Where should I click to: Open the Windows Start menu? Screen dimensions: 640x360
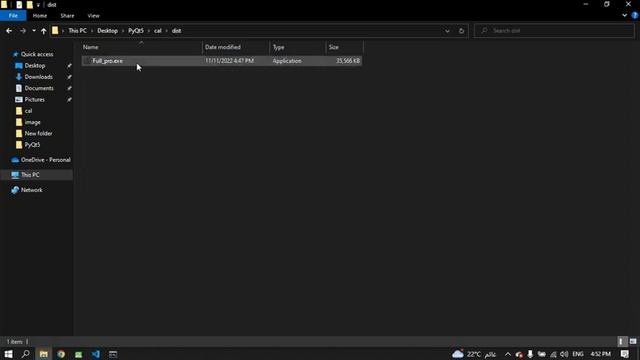[8, 354]
